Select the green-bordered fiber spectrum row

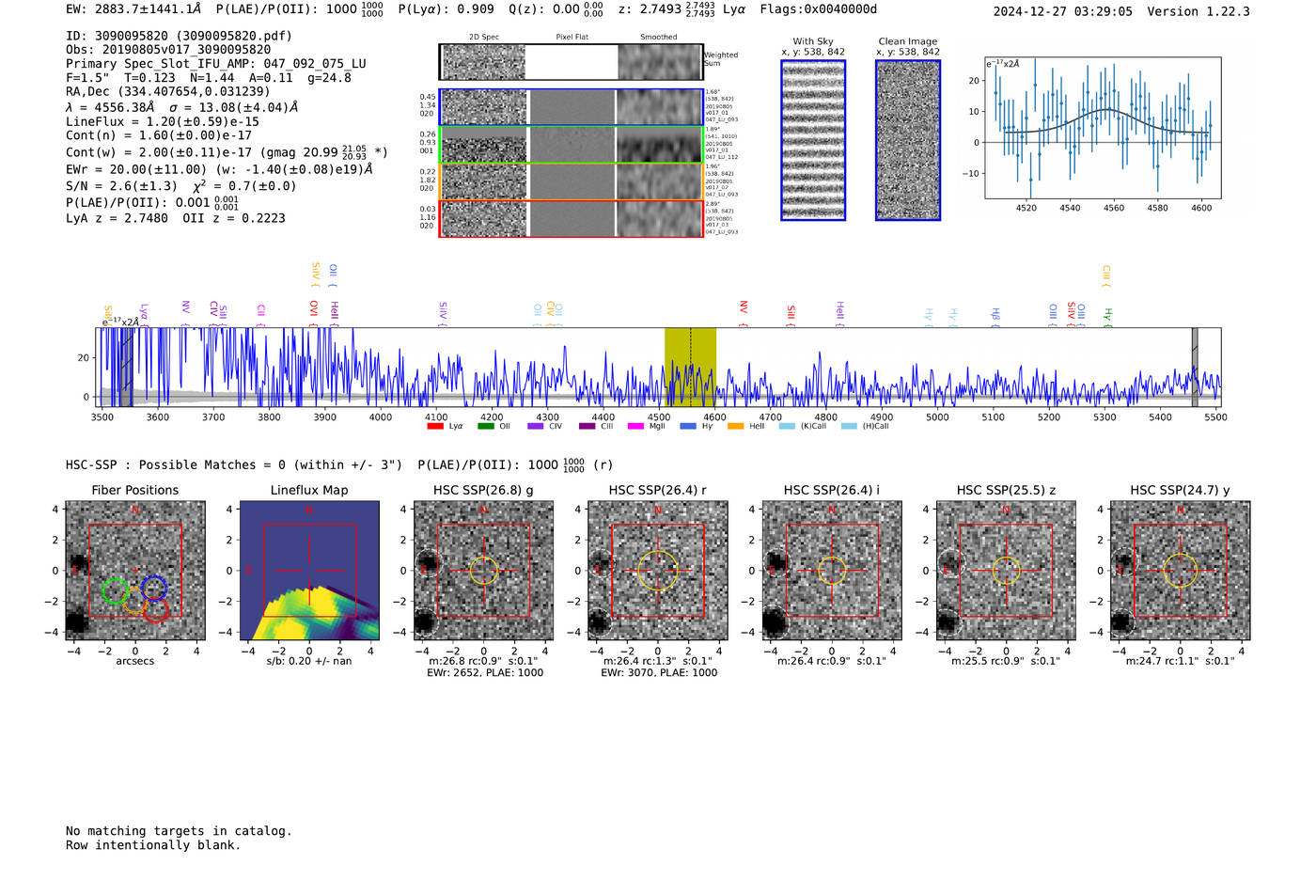point(571,145)
